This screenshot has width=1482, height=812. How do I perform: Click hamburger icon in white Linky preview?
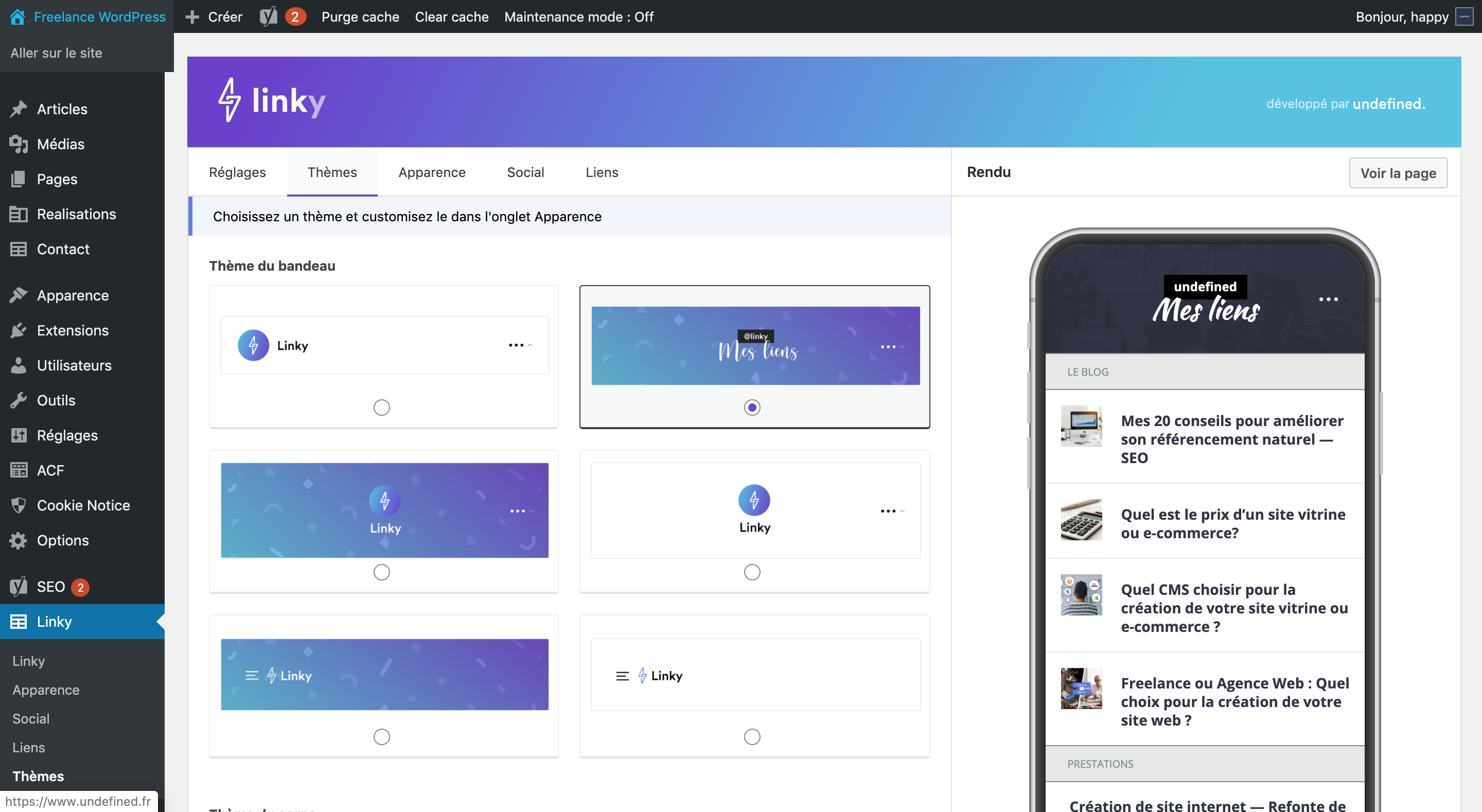point(623,676)
